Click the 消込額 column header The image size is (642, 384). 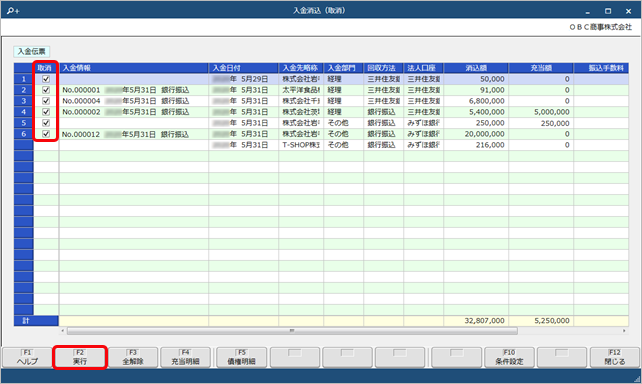point(476,68)
